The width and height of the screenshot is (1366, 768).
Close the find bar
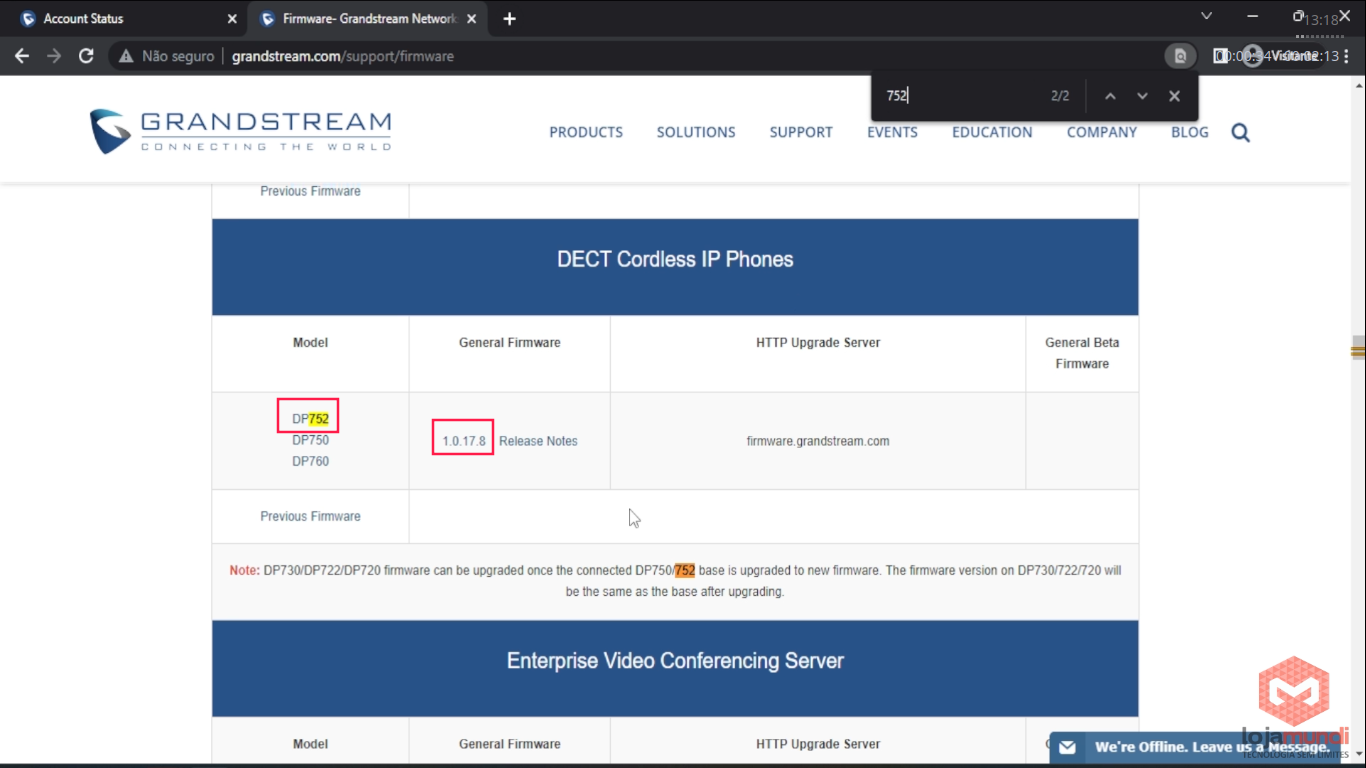(1174, 96)
